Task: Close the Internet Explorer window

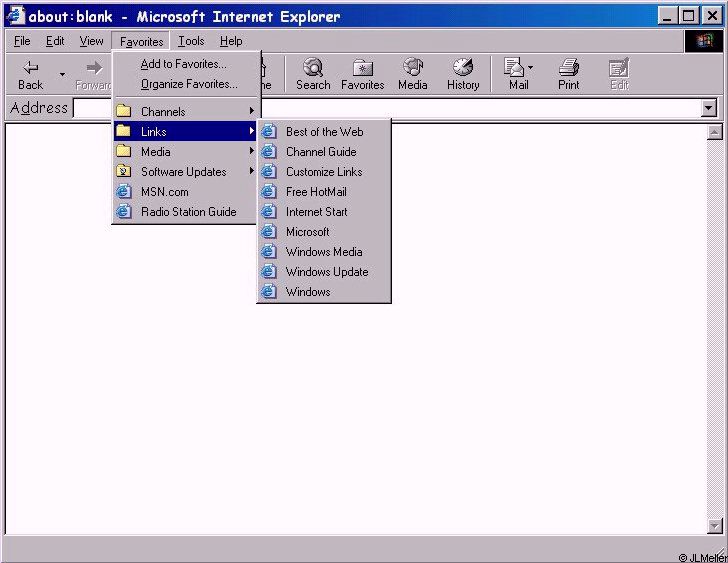Action: 712,16
